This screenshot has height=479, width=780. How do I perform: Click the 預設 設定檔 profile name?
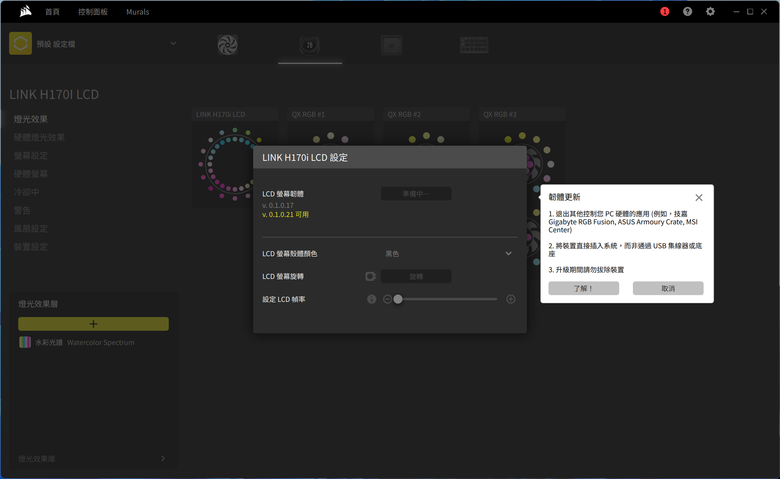(56, 44)
